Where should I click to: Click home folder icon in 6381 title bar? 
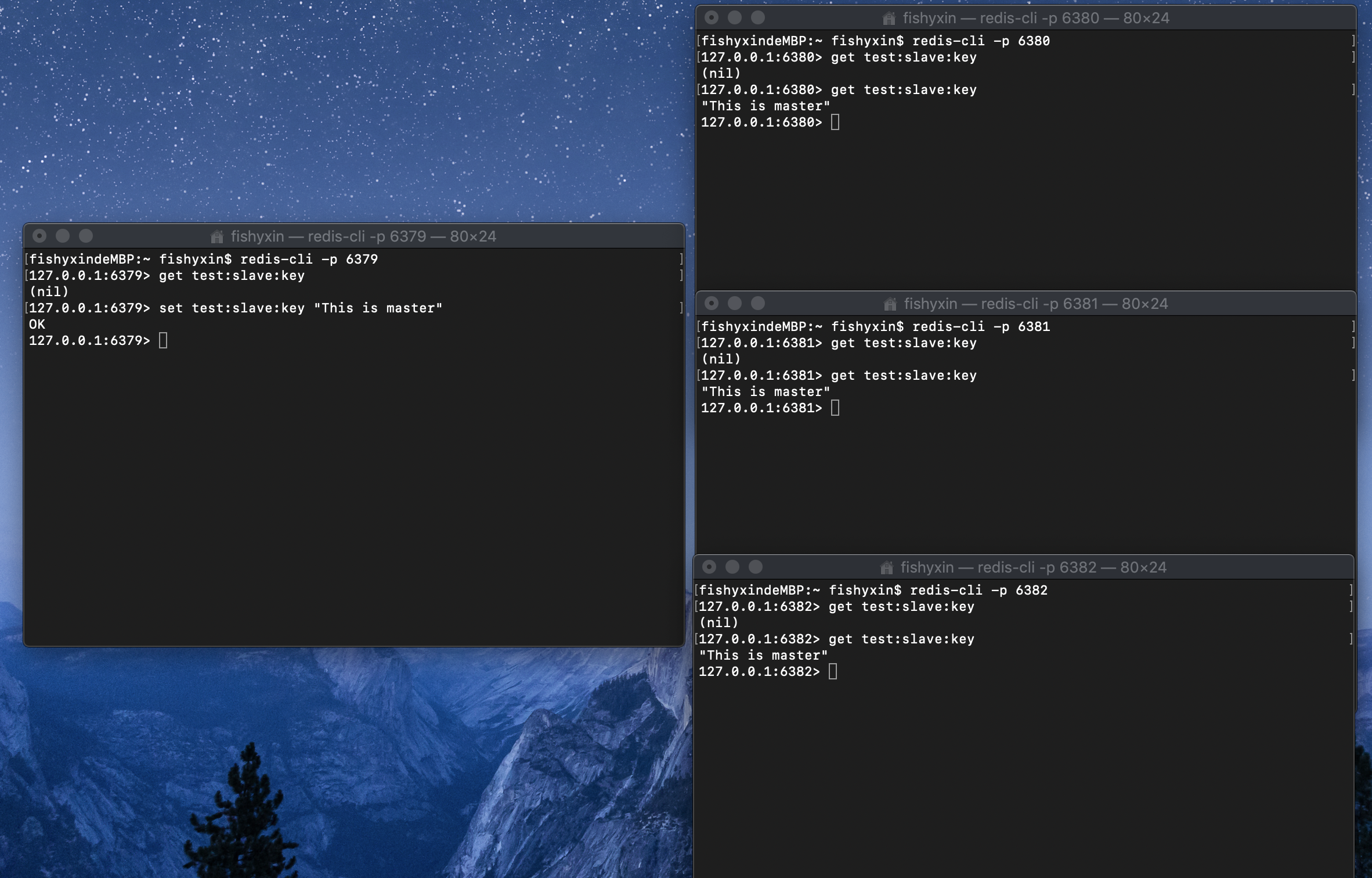click(890, 304)
